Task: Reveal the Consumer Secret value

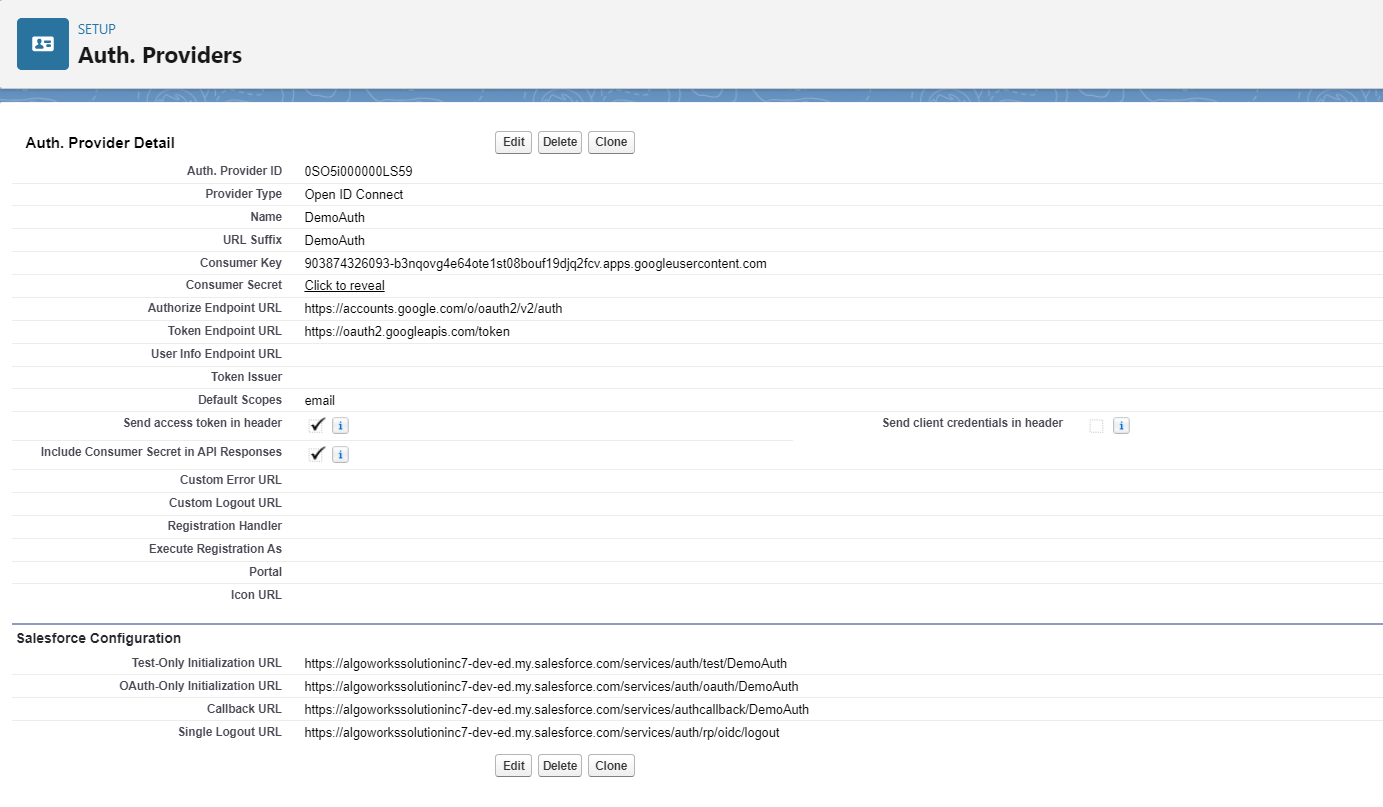Action: 344,286
